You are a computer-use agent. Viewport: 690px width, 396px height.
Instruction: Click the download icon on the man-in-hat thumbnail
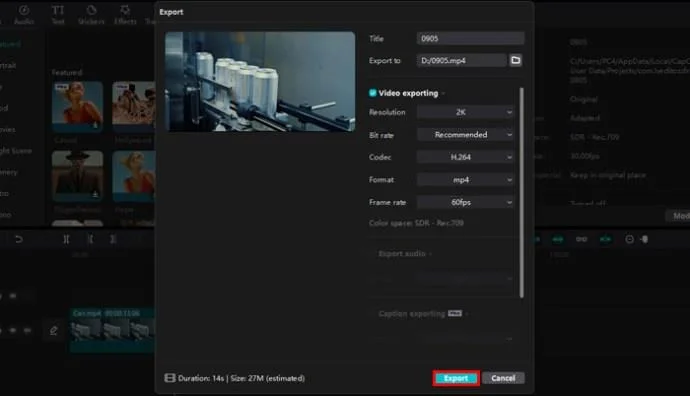click(95, 194)
